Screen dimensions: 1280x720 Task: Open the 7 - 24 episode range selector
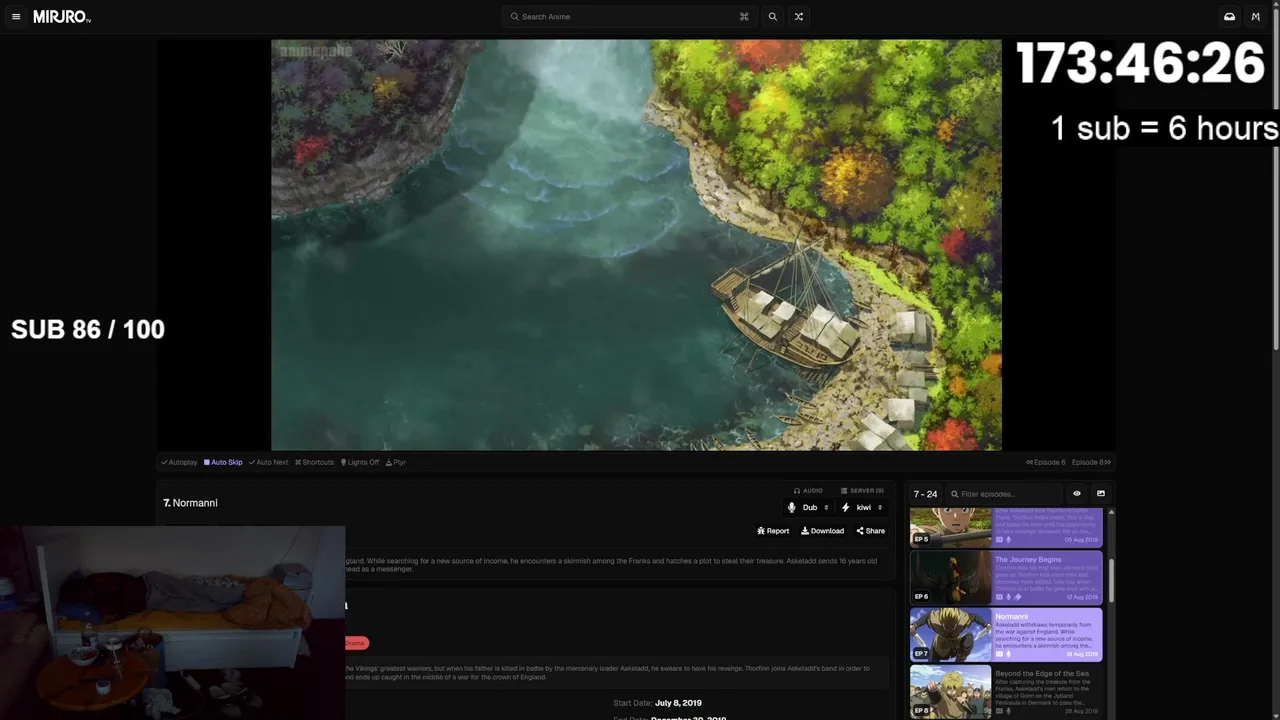coord(925,494)
